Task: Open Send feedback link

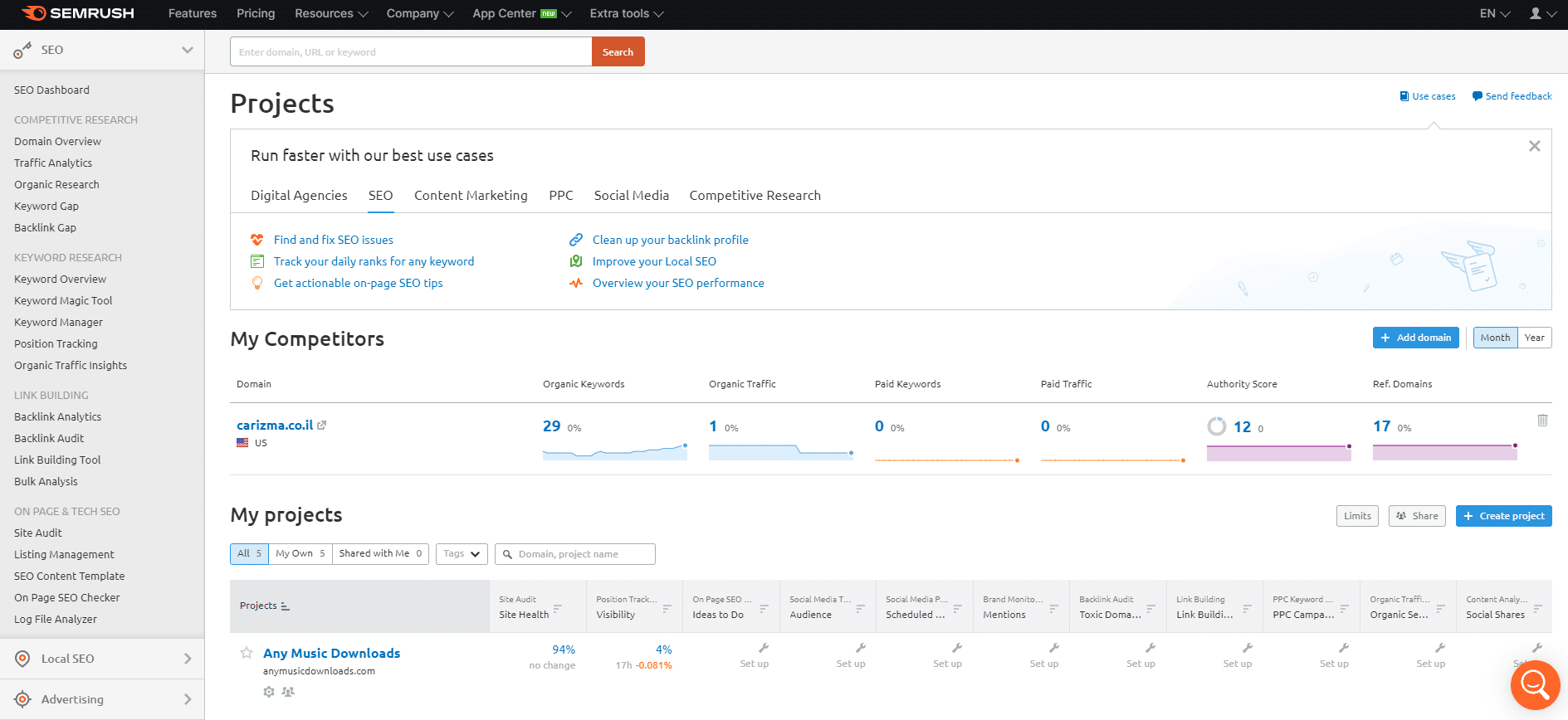Action: click(x=1512, y=96)
